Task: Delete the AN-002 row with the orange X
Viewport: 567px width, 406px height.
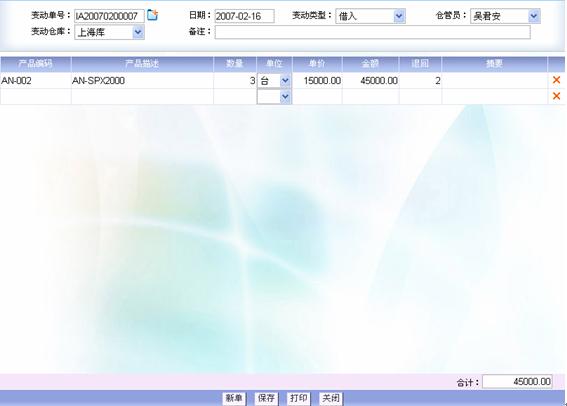Action: point(556,80)
